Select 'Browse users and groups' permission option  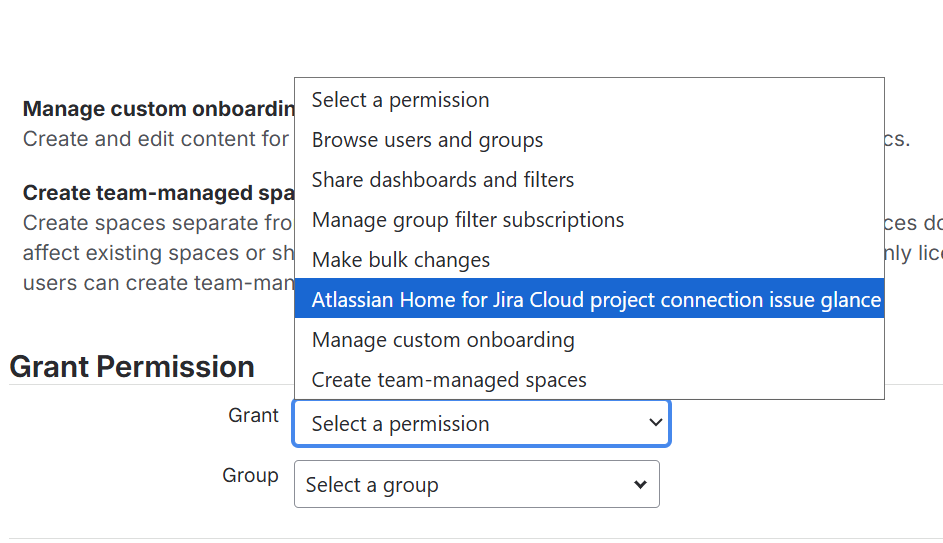pyautogui.click(x=427, y=140)
